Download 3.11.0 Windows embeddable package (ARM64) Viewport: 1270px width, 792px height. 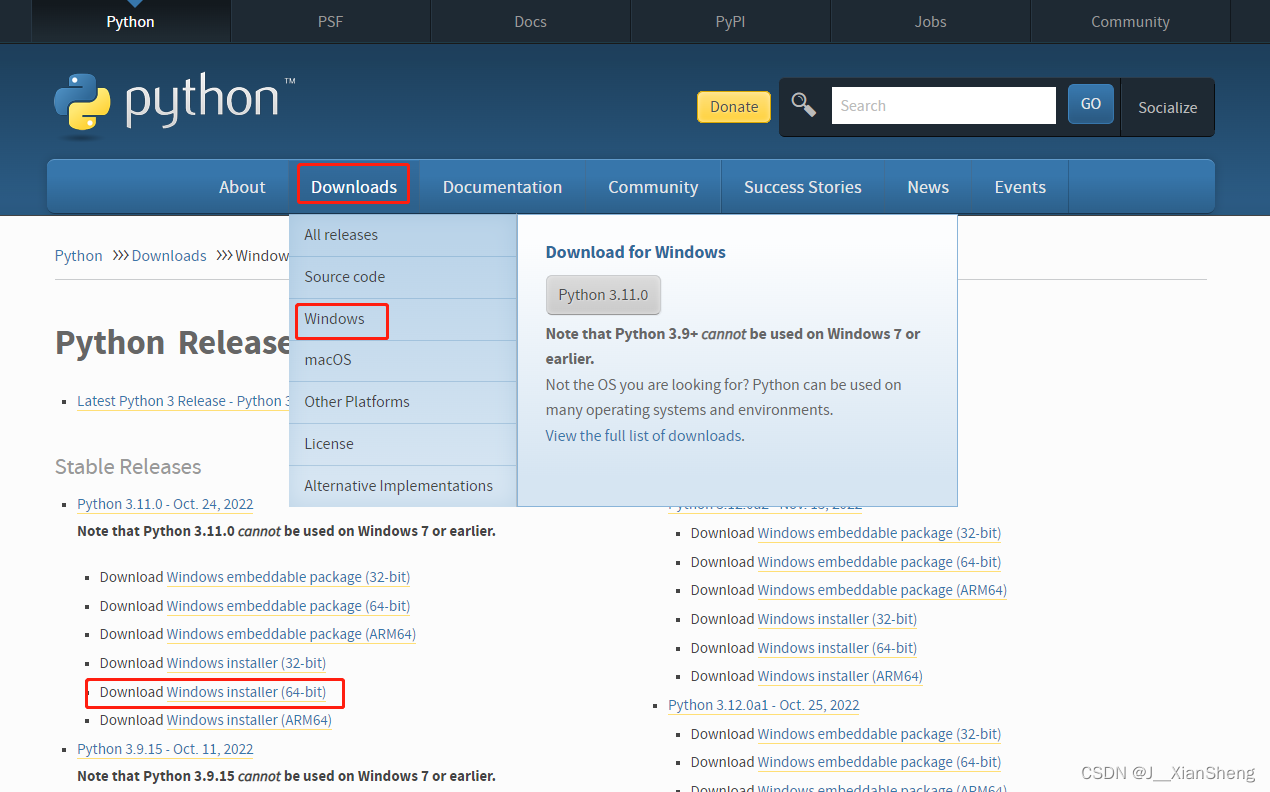pyautogui.click(x=291, y=634)
